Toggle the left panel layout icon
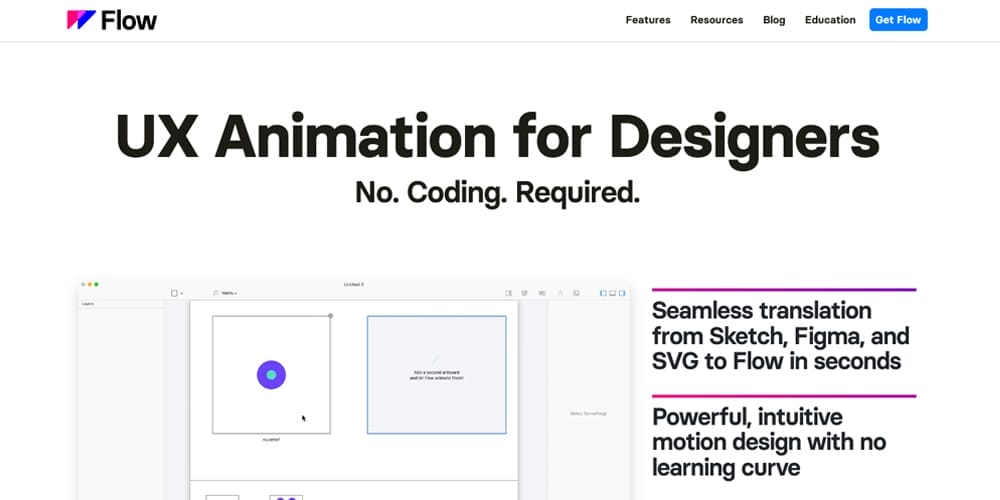Image resolution: width=1000 pixels, height=500 pixels. (x=603, y=293)
